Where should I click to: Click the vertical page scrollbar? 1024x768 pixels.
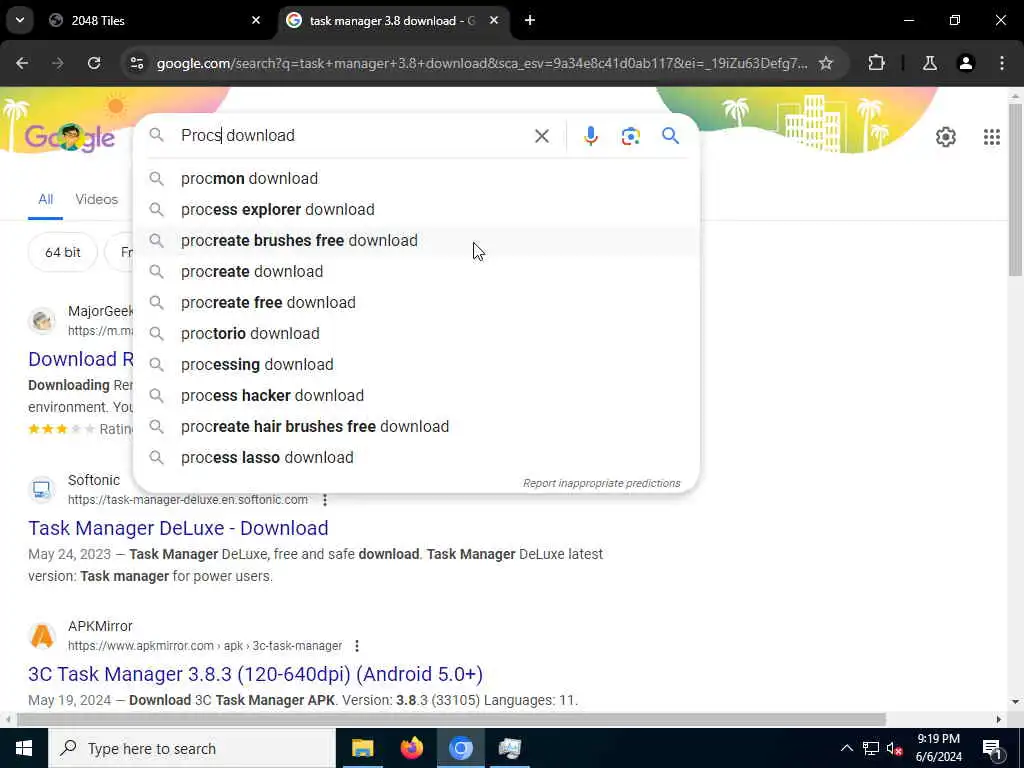pyautogui.click(x=1015, y=189)
